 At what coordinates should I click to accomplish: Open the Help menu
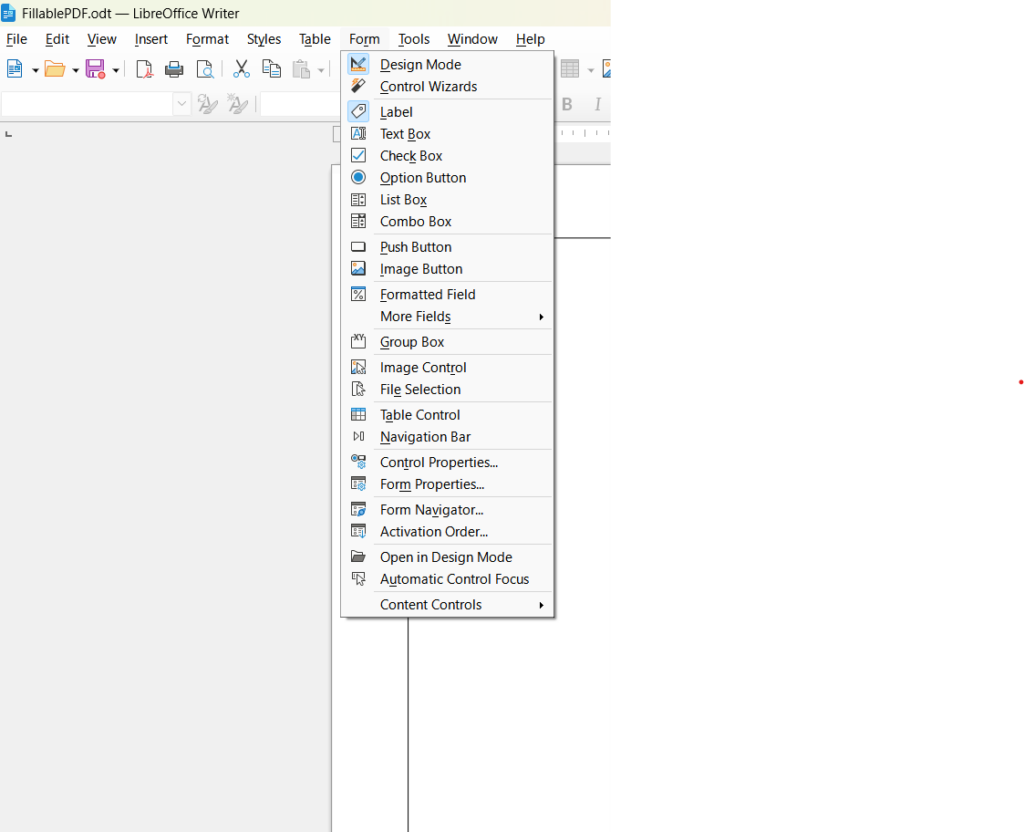click(530, 39)
